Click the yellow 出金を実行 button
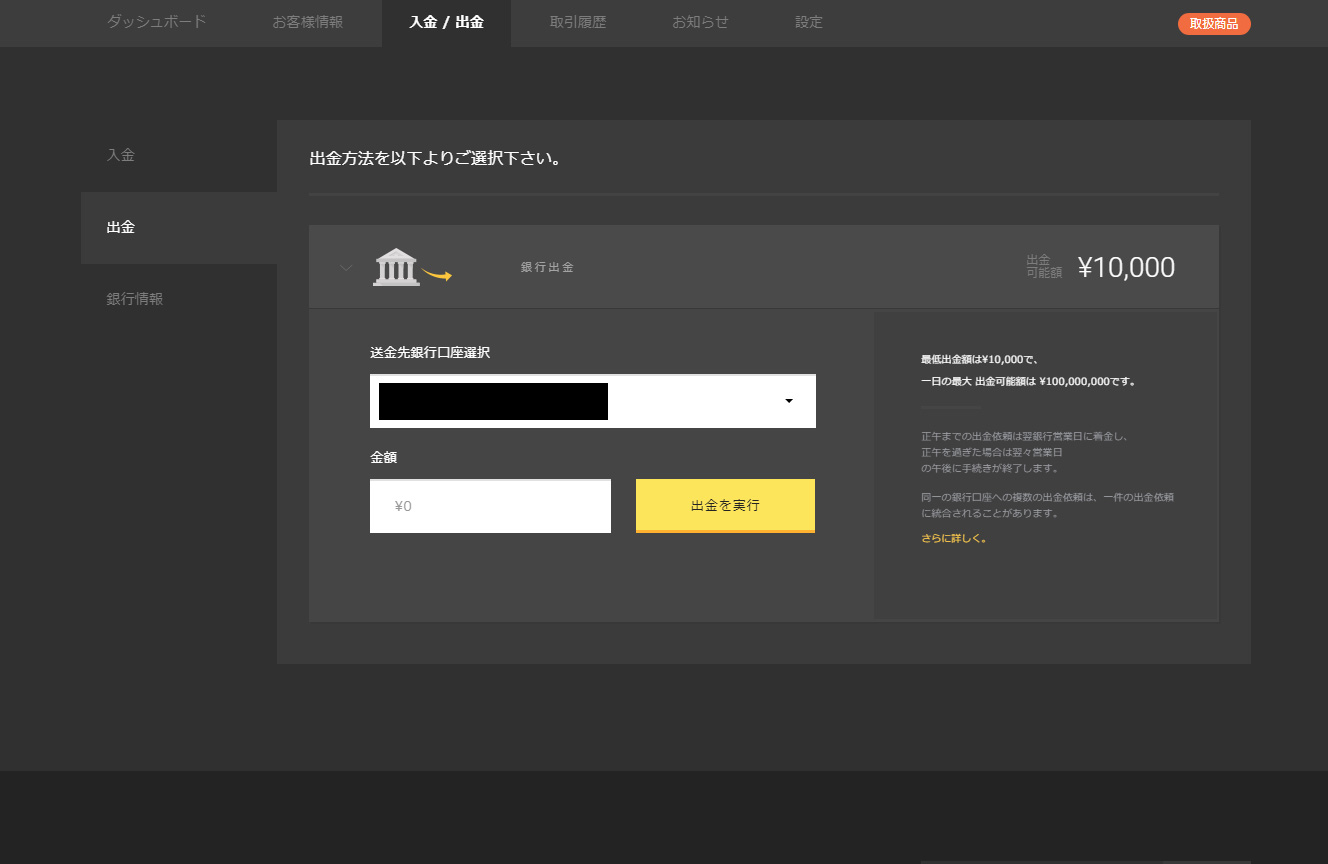Viewport: 1328px width, 864px height. pyautogui.click(x=725, y=506)
